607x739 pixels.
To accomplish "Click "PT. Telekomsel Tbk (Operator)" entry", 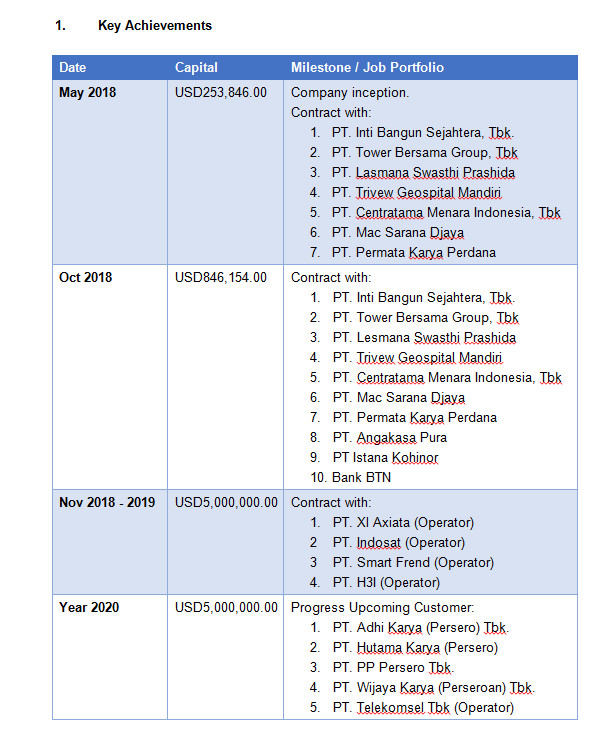I will point(423,707).
